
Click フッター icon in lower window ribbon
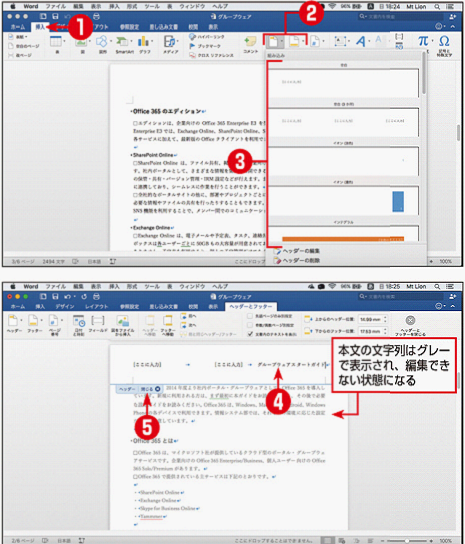(33, 321)
